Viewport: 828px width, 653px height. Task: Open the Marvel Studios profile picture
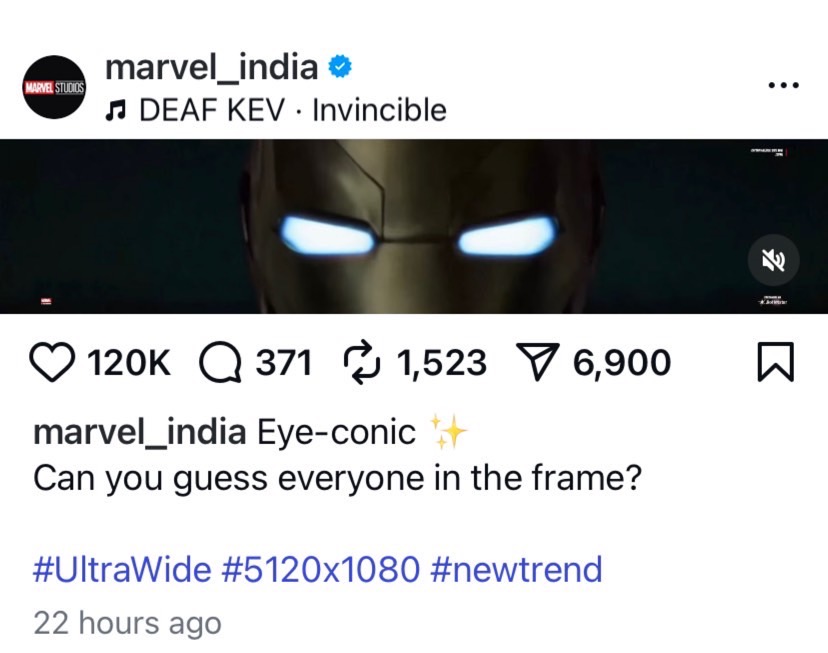[55, 88]
